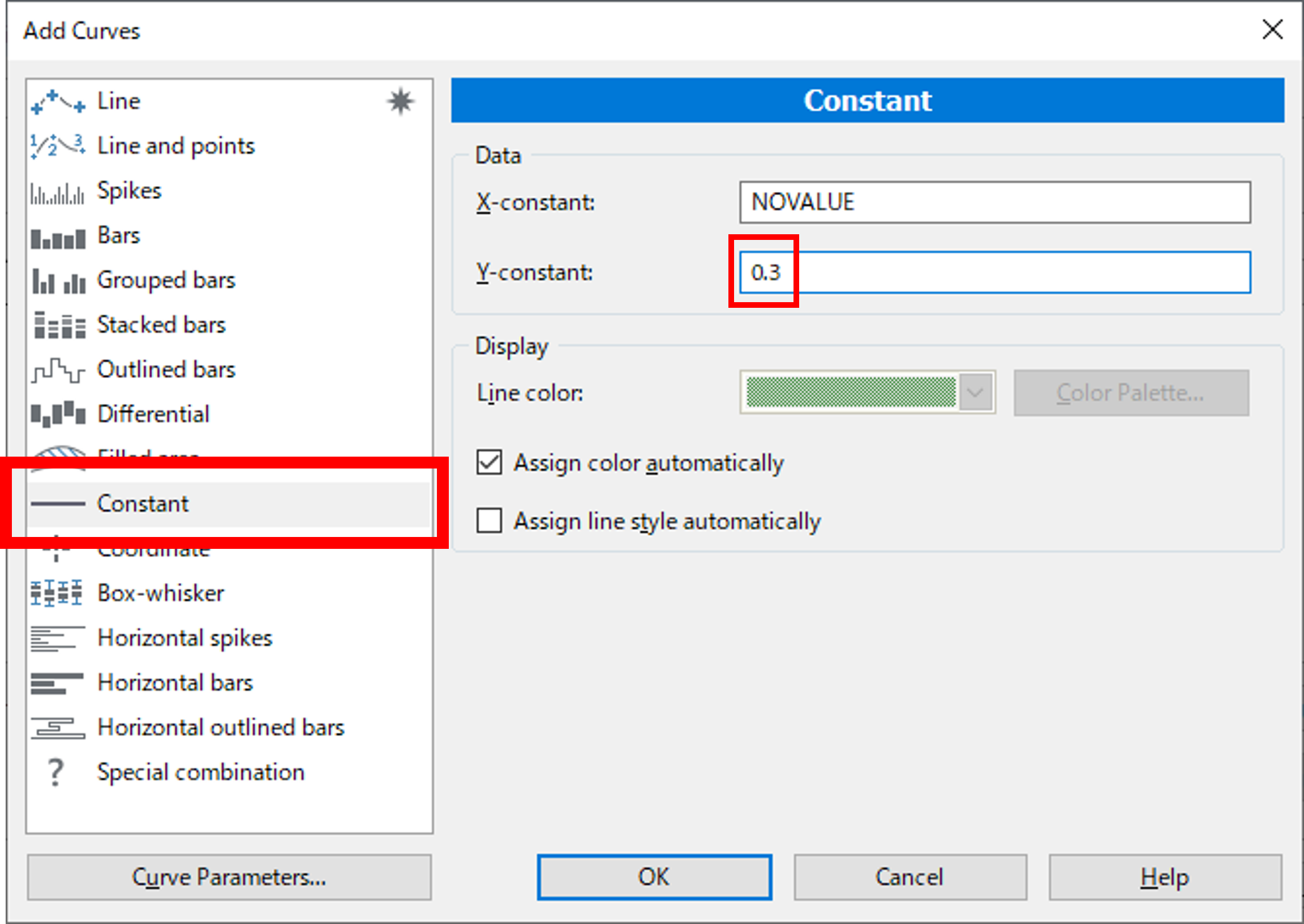The image size is (1304, 924).
Task: Open Curve Parameters dialog
Action: 229,878
